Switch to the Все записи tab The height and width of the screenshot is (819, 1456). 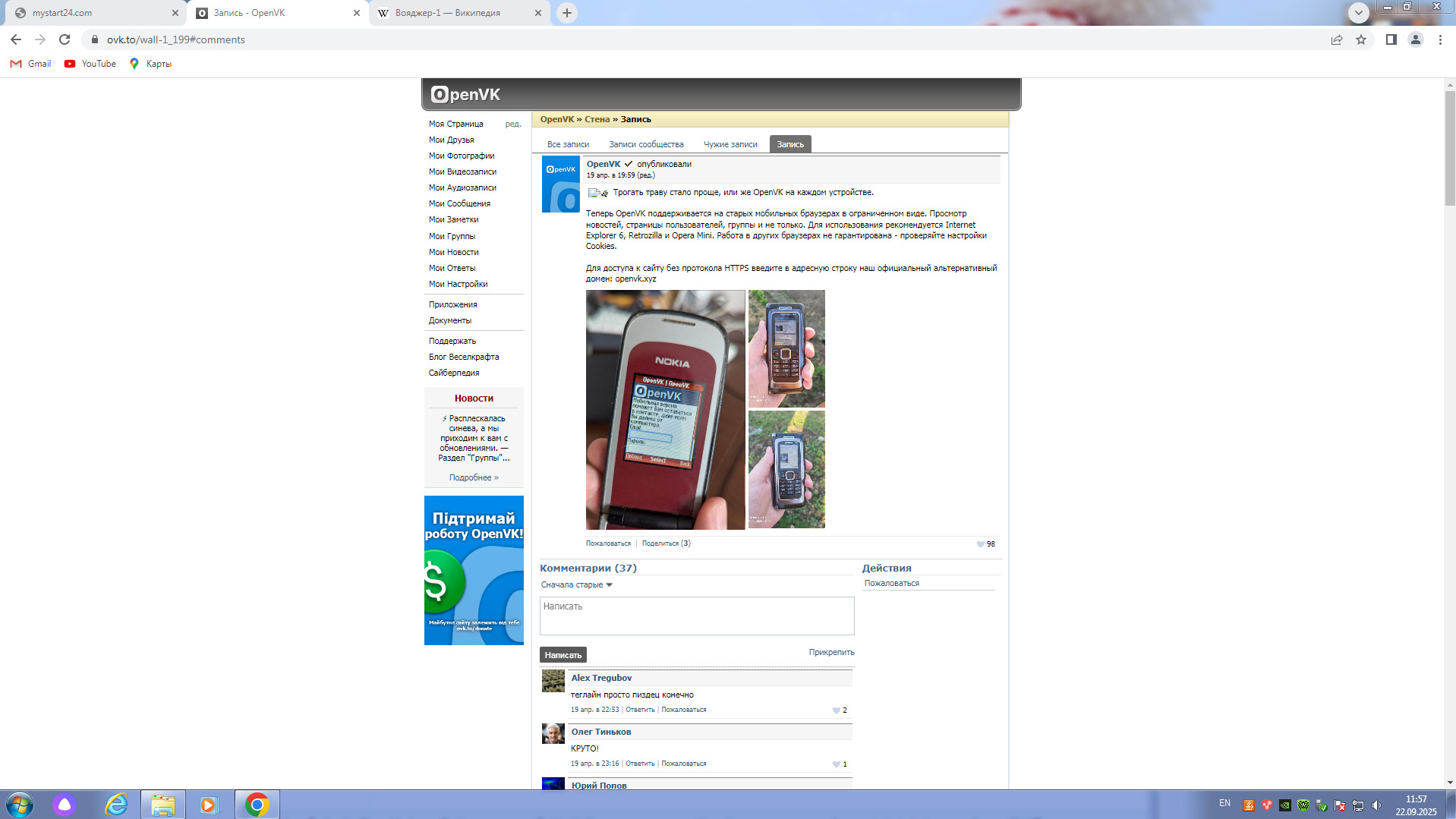(x=568, y=144)
